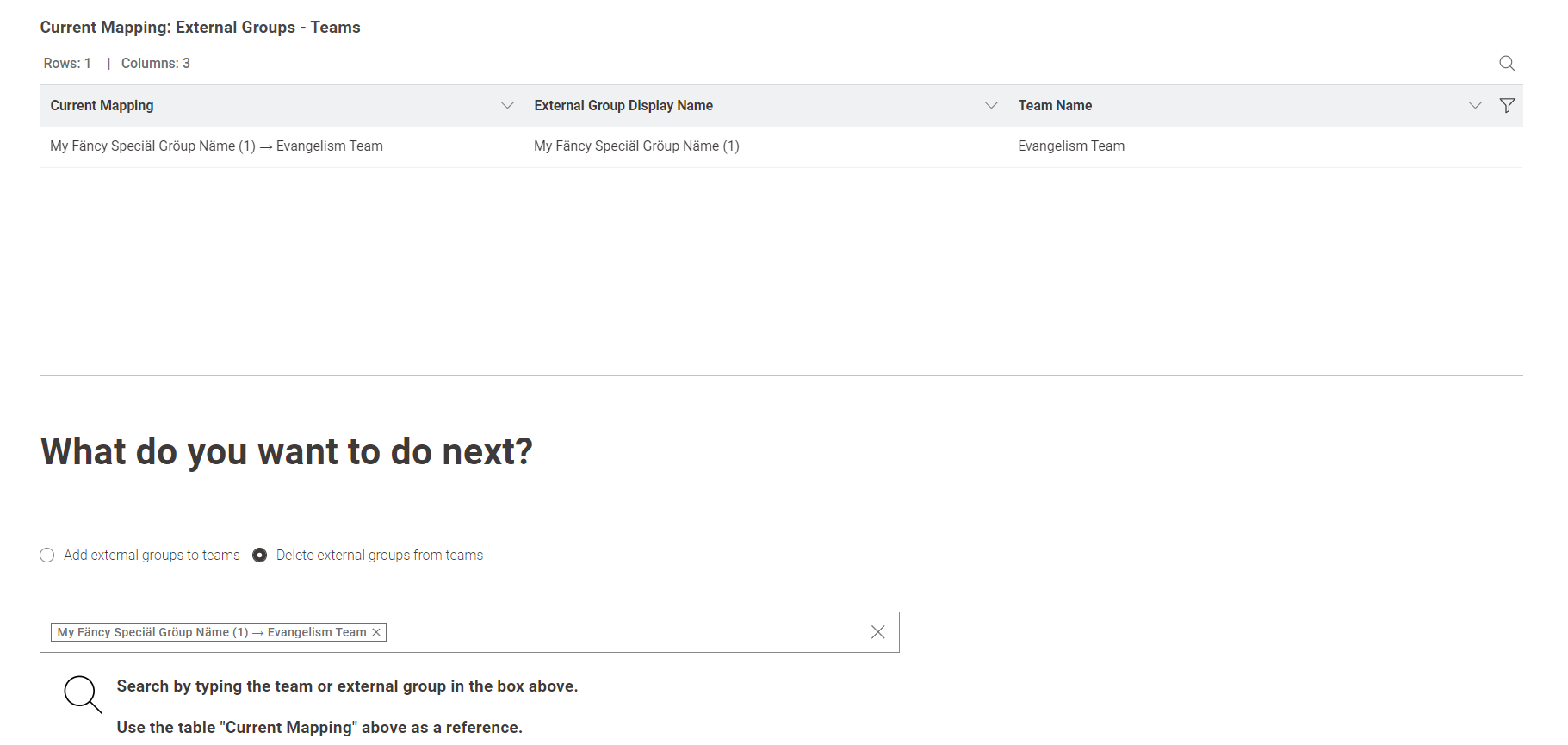Click the Columns: 3 count label

pos(156,64)
